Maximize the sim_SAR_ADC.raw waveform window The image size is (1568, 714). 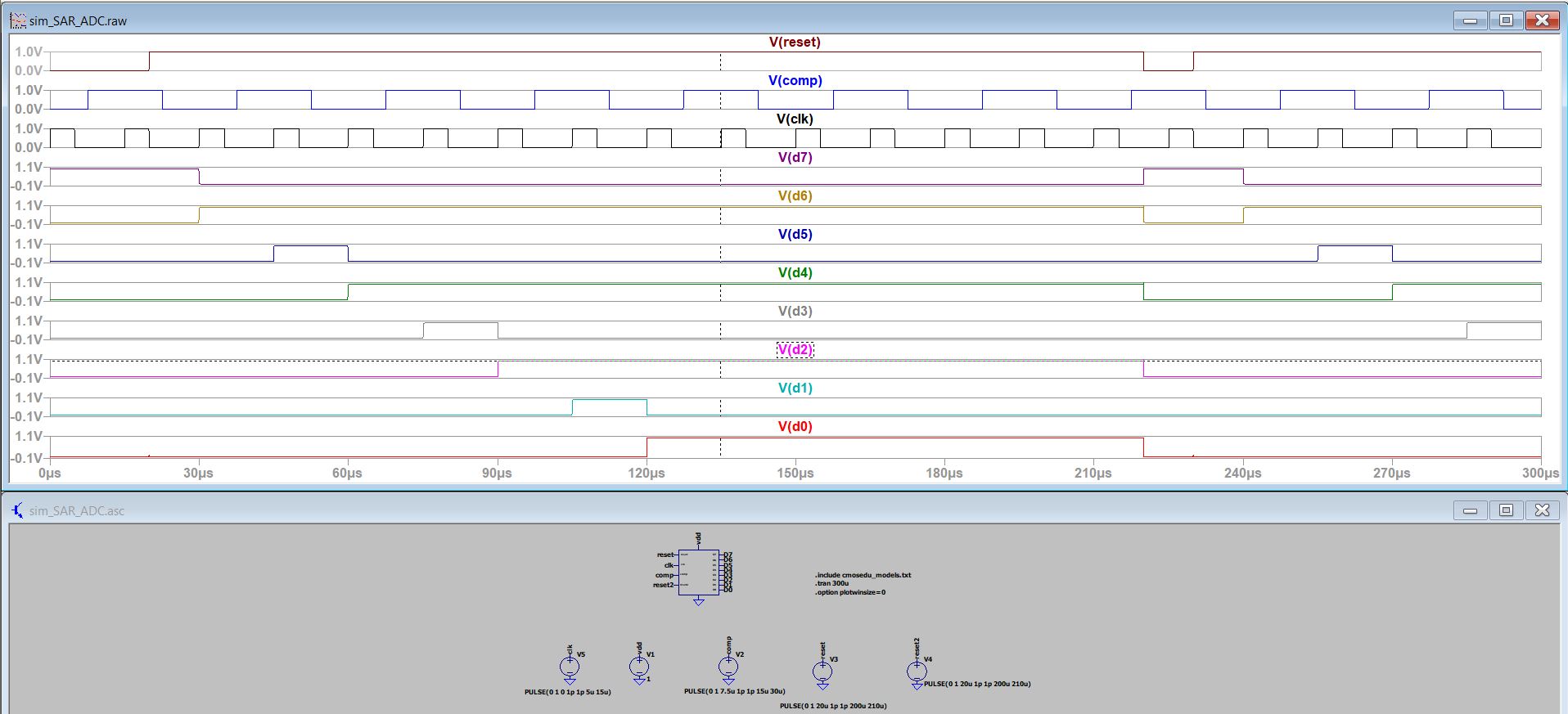click(x=1506, y=20)
